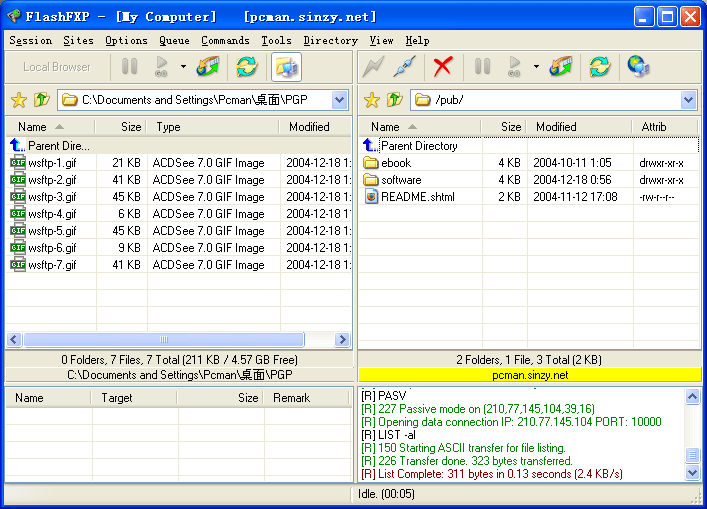
Task: Sort remote files by Size column
Action: coord(504,127)
